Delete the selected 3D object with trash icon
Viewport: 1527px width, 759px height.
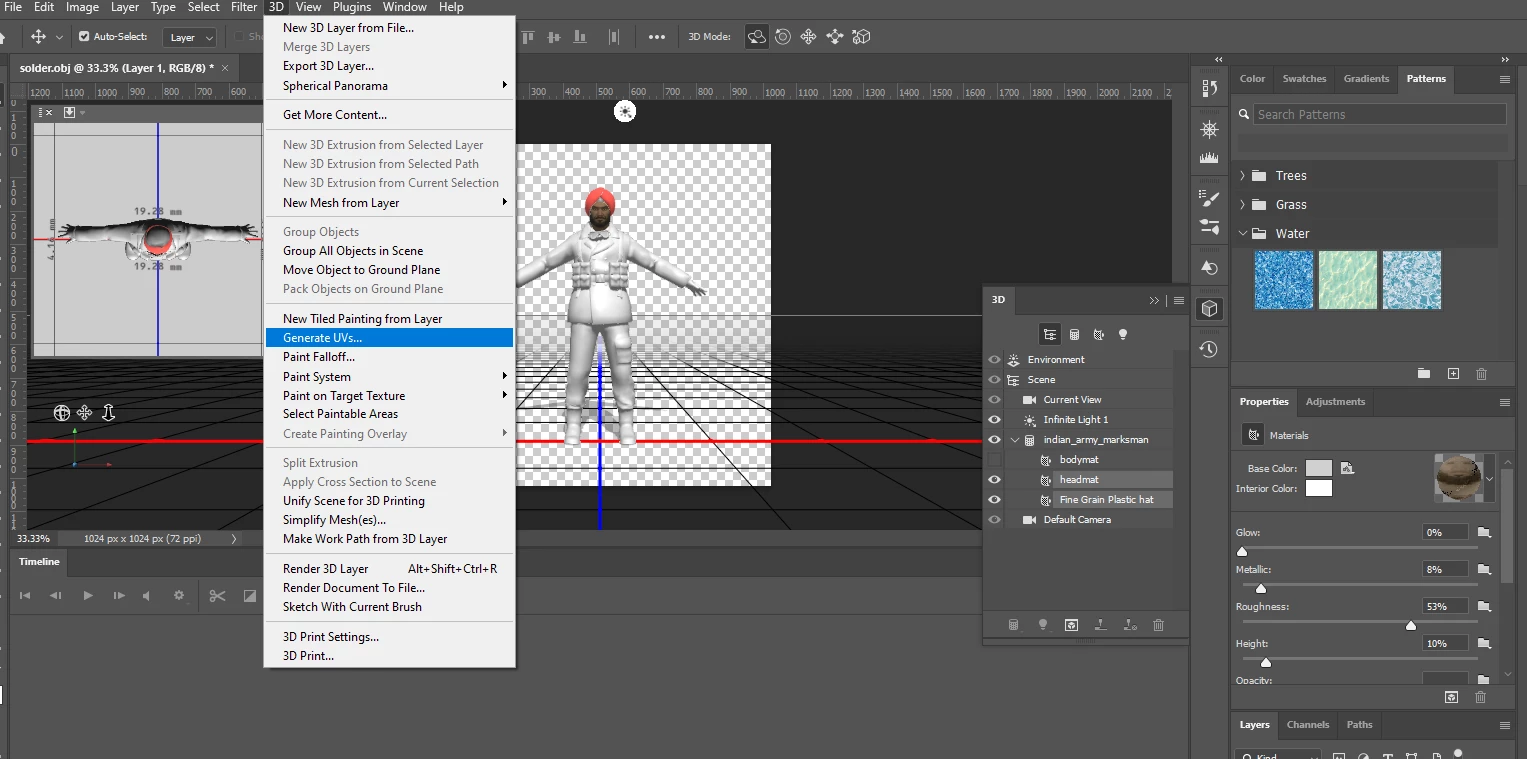pos(1159,625)
